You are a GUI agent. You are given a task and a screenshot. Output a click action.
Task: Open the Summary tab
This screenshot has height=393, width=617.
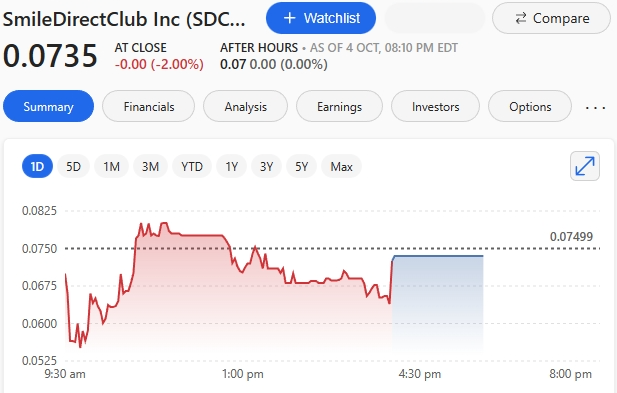click(48, 106)
